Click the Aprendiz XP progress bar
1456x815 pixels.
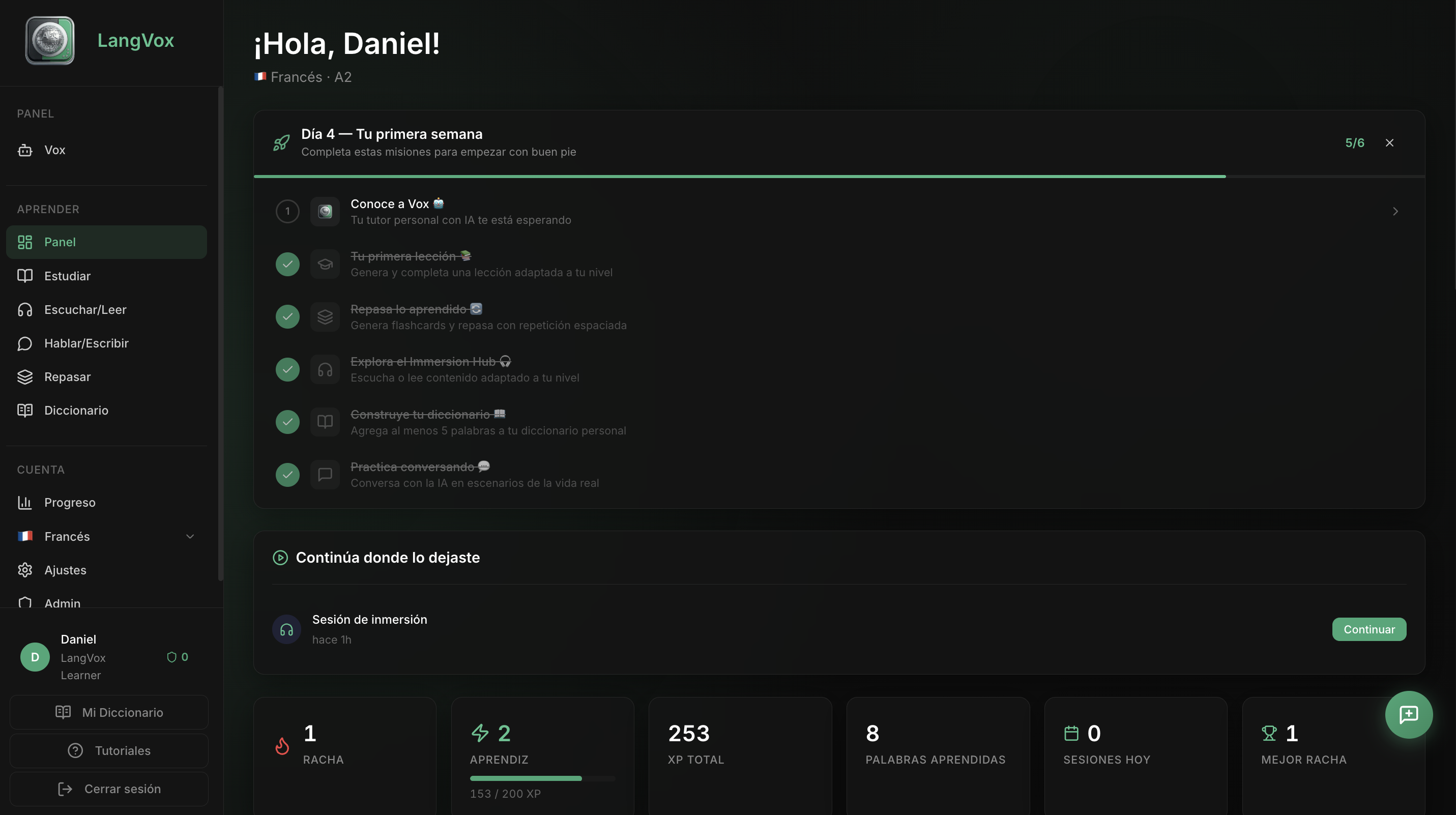coord(543,778)
